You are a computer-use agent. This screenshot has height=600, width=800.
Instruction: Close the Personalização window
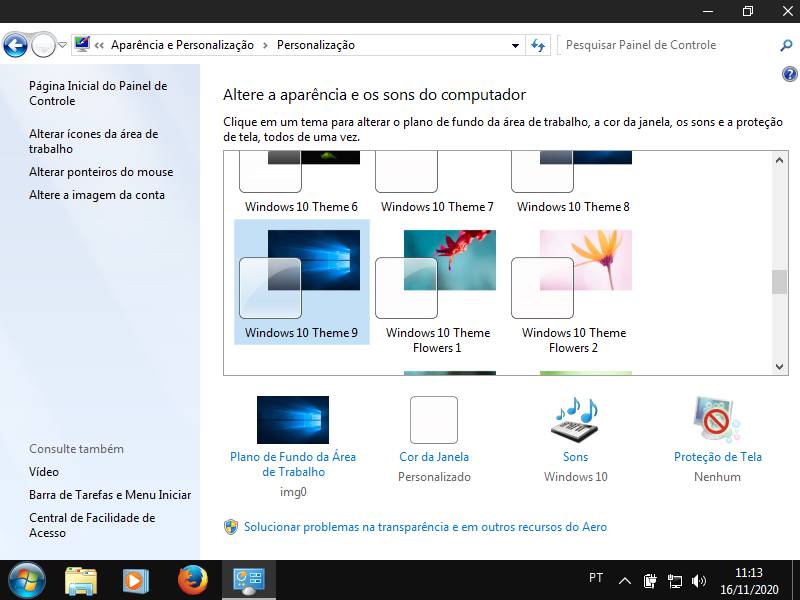click(x=788, y=11)
